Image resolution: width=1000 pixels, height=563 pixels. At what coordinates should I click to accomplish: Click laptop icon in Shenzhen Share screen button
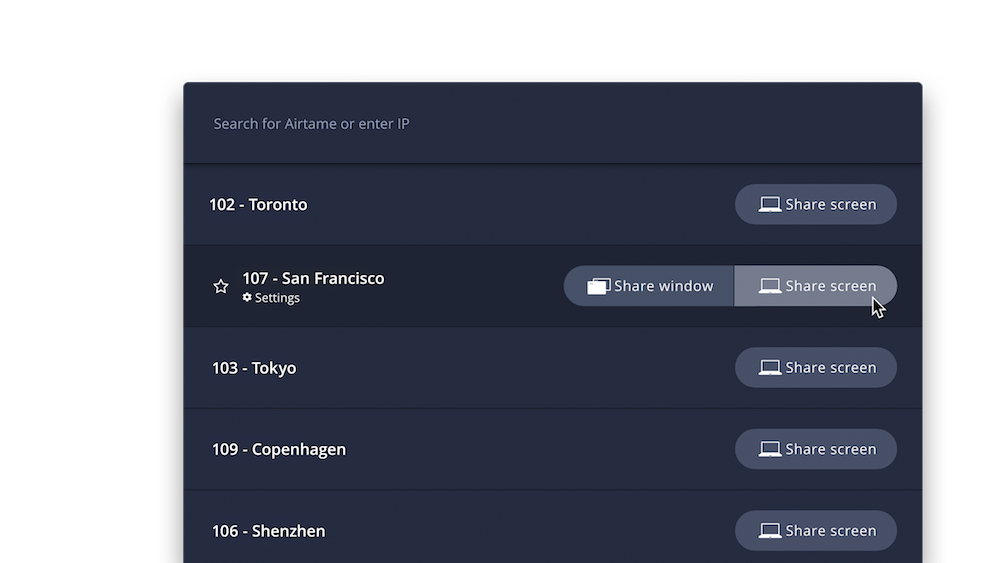point(770,530)
